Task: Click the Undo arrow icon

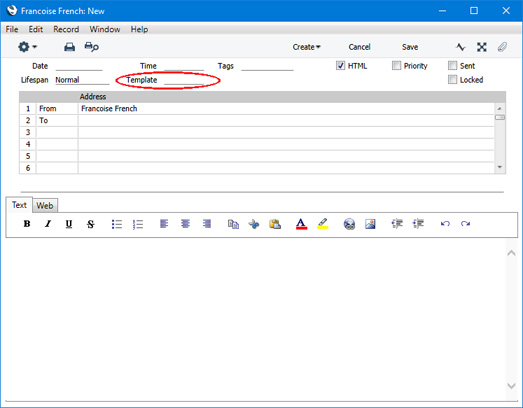Action: coord(445,224)
